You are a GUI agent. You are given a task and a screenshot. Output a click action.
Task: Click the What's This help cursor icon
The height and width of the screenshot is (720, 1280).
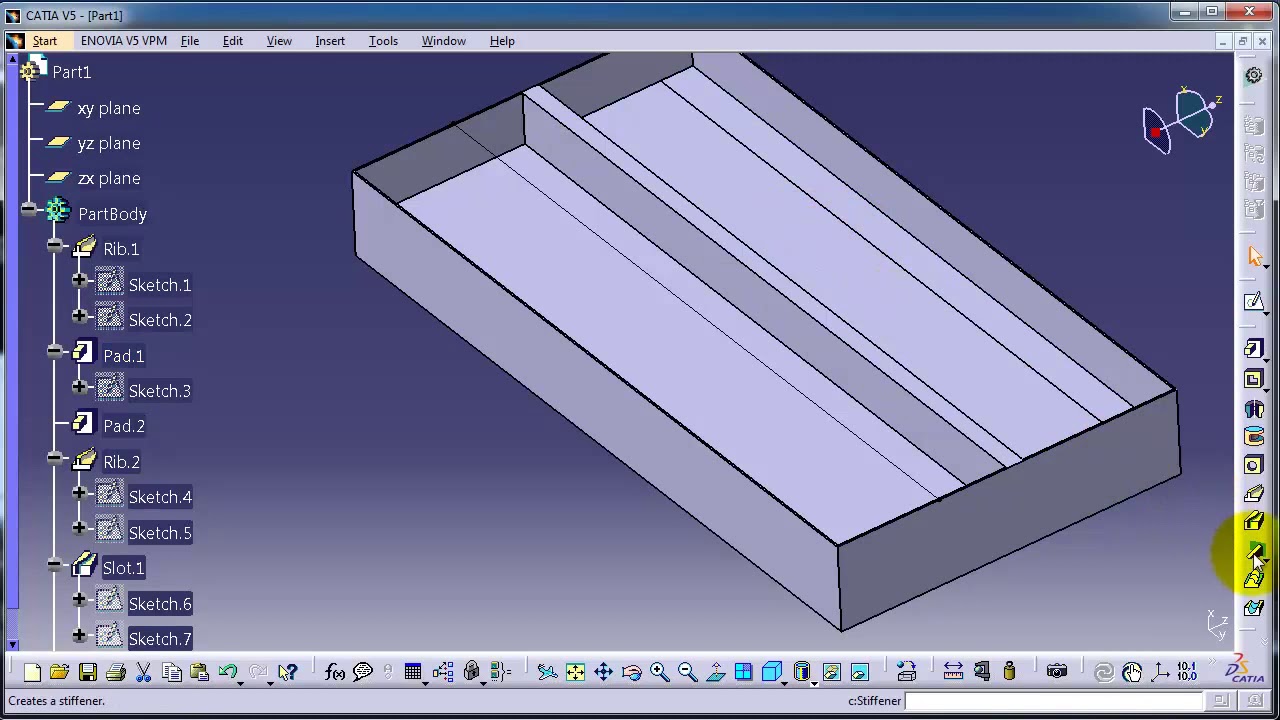(x=288, y=672)
